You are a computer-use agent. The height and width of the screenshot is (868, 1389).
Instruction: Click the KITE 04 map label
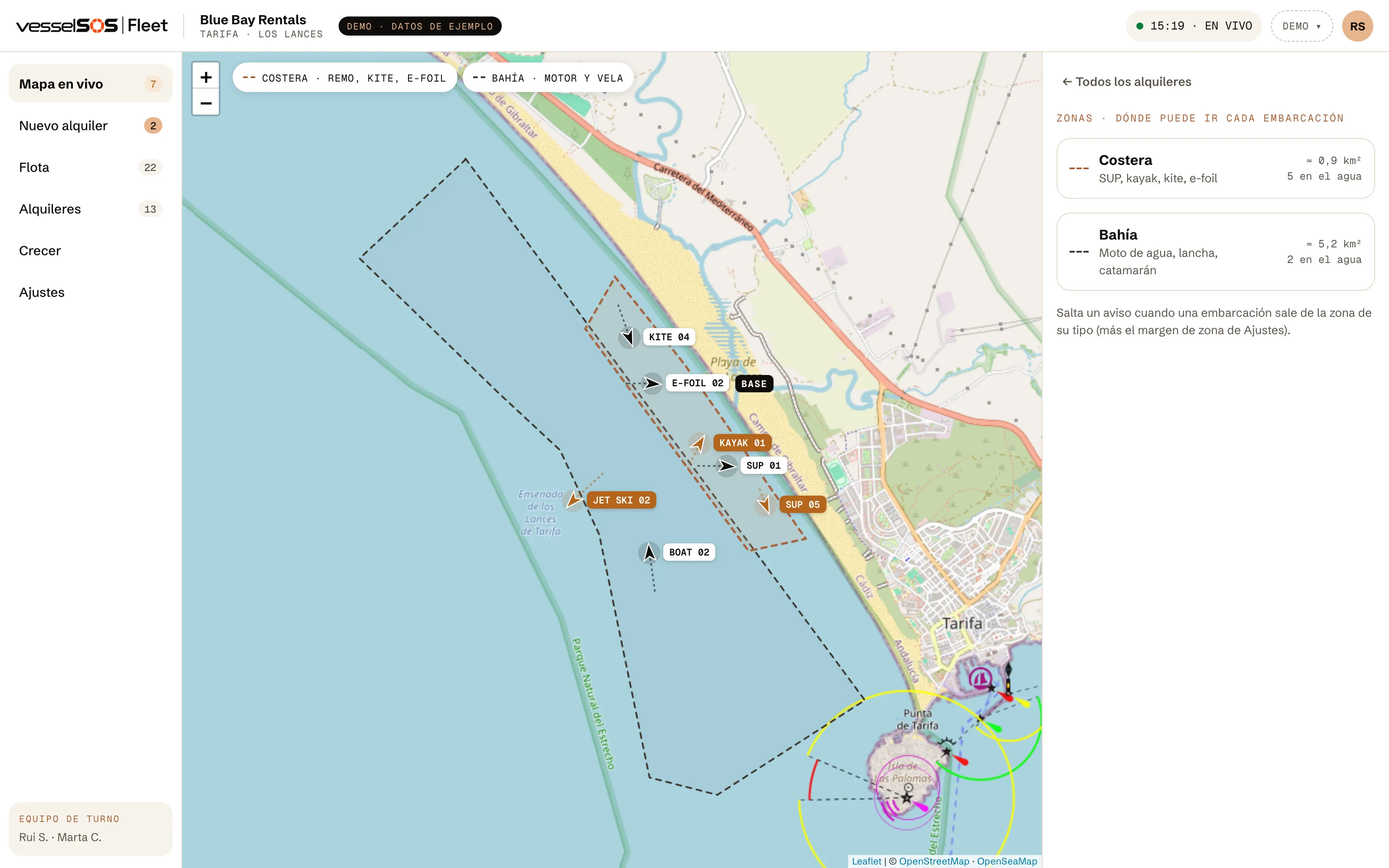(x=668, y=337)
